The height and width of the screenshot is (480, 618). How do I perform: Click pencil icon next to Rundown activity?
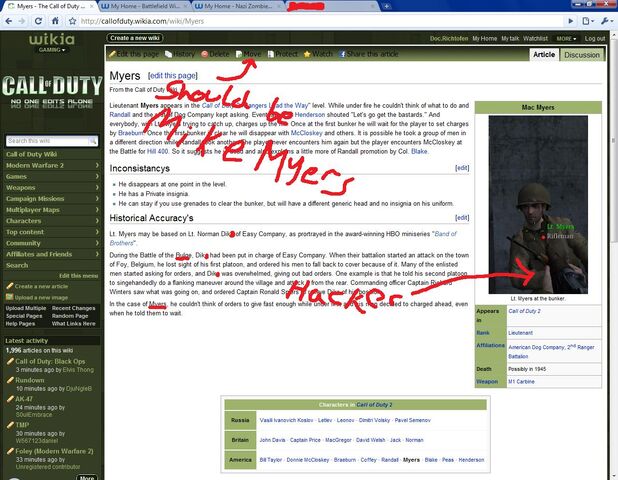[x=10, y=380]
